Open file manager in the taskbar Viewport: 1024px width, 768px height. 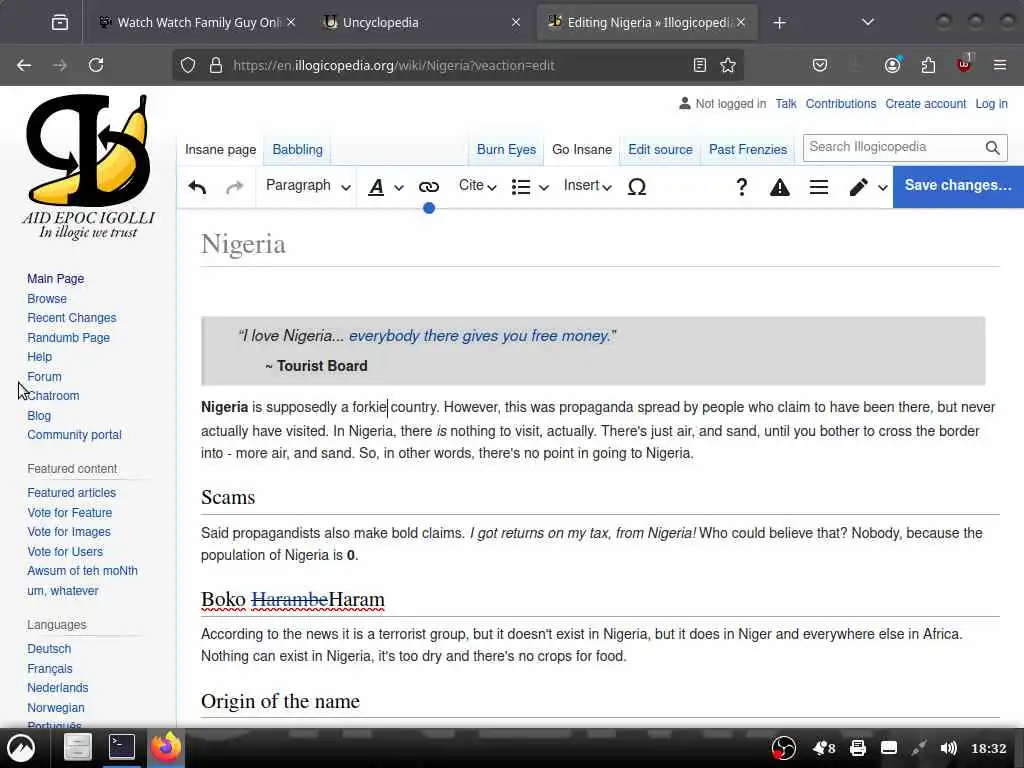(78, 747)
